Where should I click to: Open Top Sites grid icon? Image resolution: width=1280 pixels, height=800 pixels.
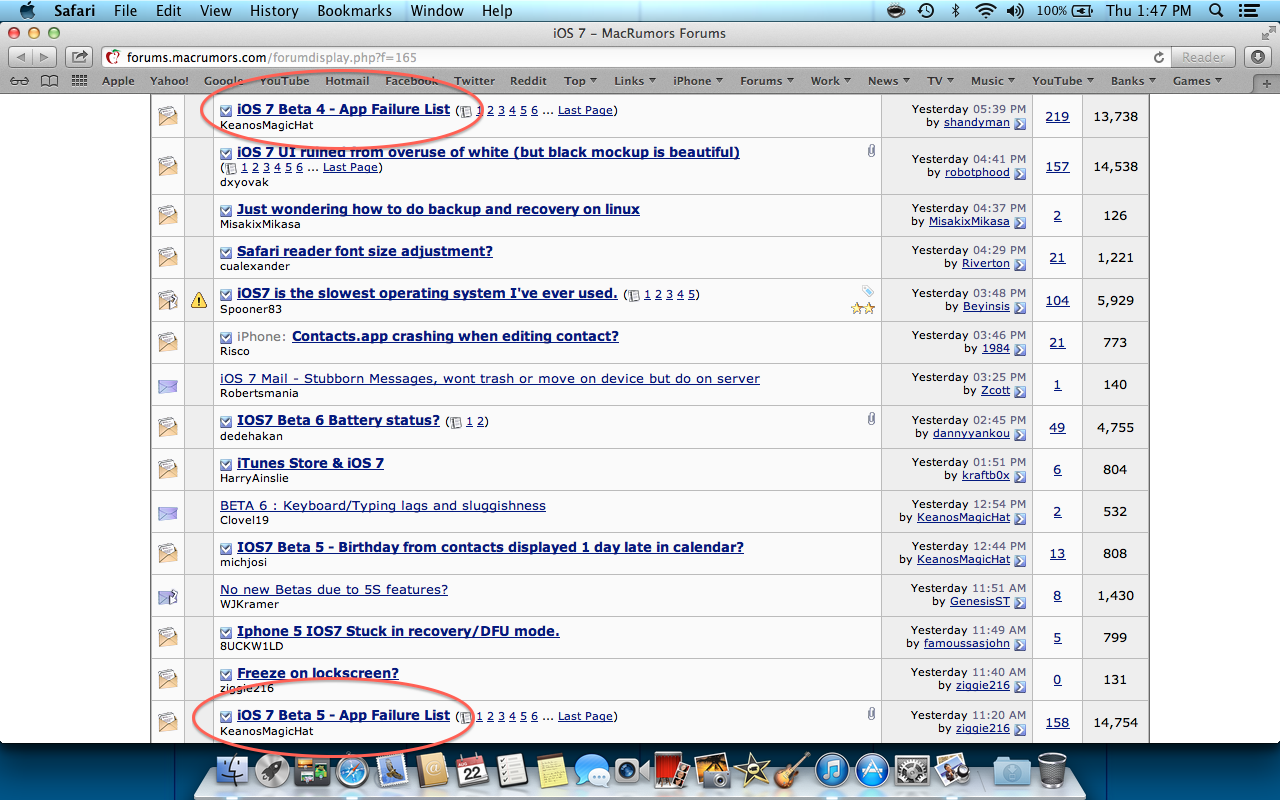tap(80, 81)
